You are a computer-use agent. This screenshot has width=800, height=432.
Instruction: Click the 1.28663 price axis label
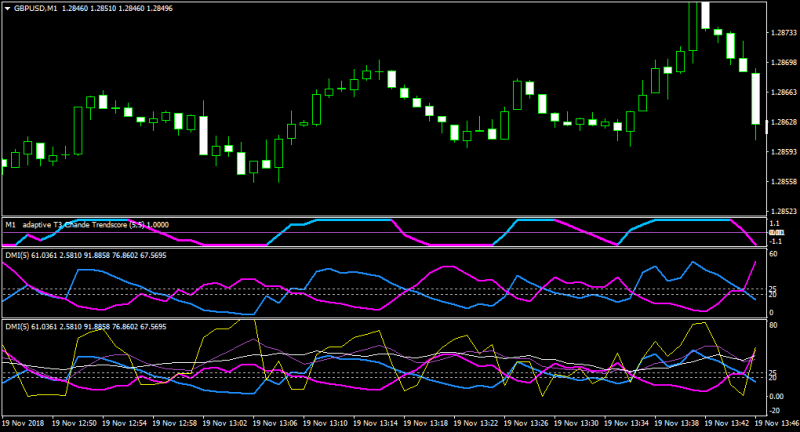click(x=783, y=92)
